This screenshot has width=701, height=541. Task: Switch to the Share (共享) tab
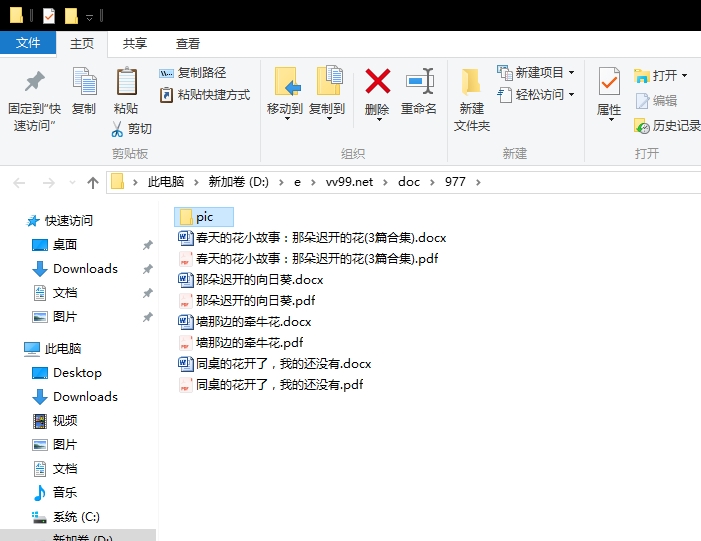click(x=135, y=43)
